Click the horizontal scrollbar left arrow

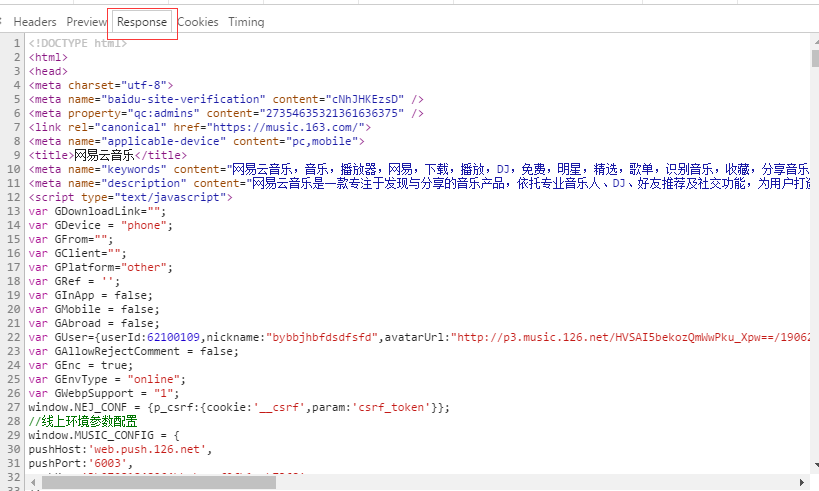coord(33,482)
